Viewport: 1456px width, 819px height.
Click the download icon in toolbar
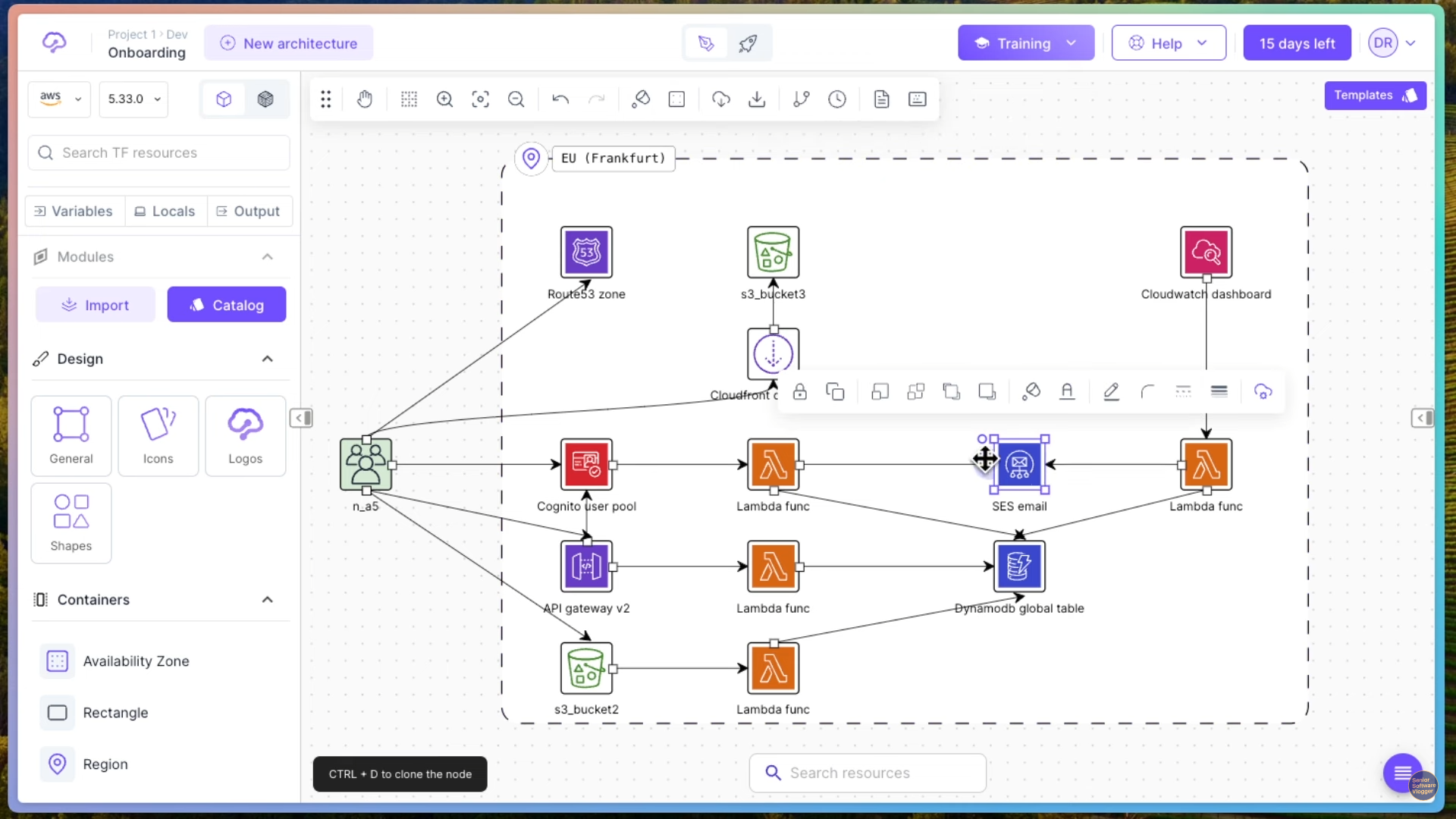tap(757, 99)
